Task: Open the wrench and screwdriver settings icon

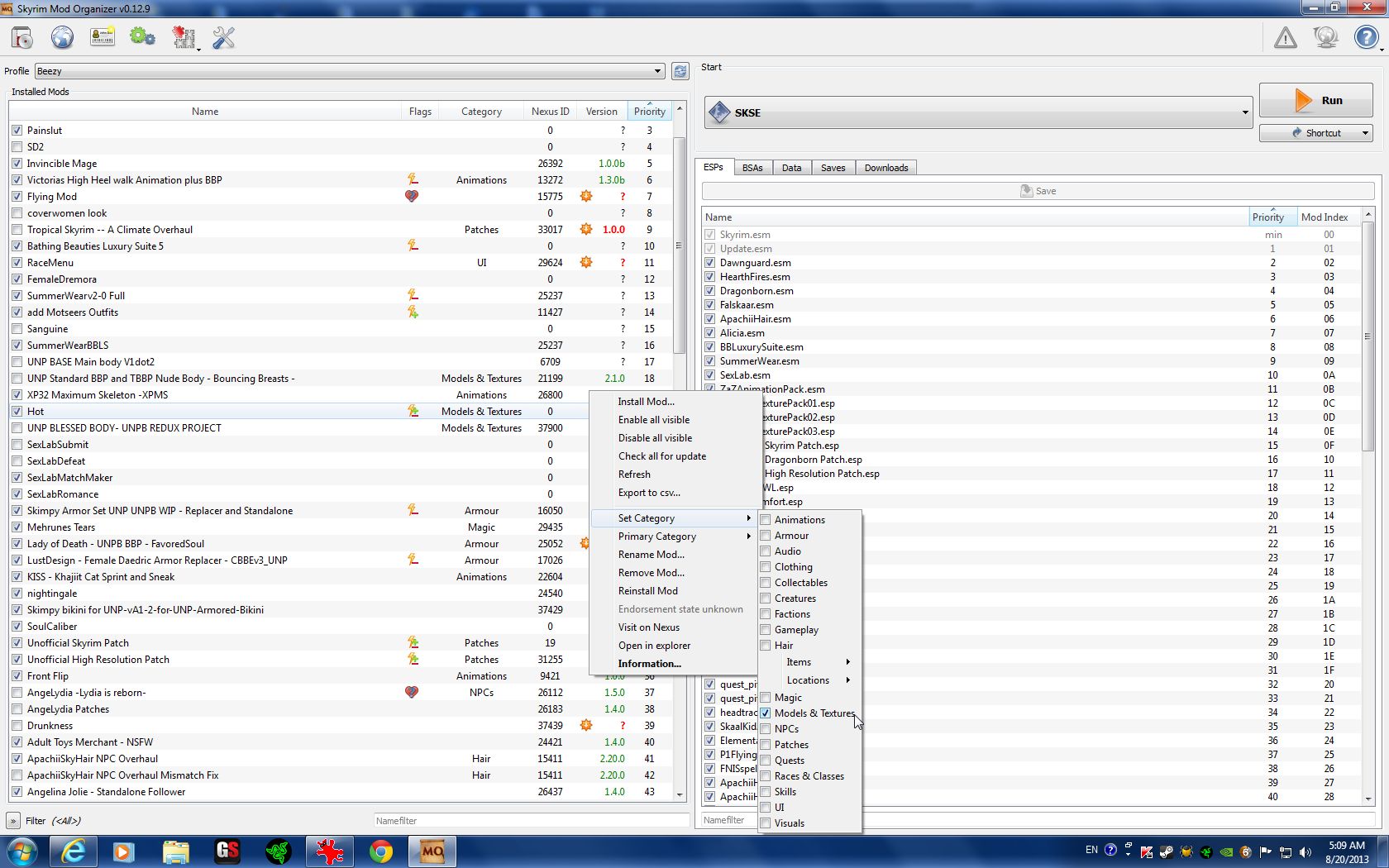Action: 223,38
